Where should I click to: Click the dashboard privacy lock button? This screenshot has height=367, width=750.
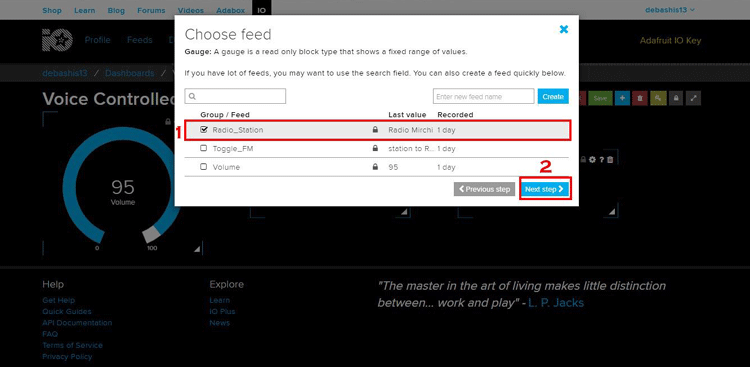[676, 98]
